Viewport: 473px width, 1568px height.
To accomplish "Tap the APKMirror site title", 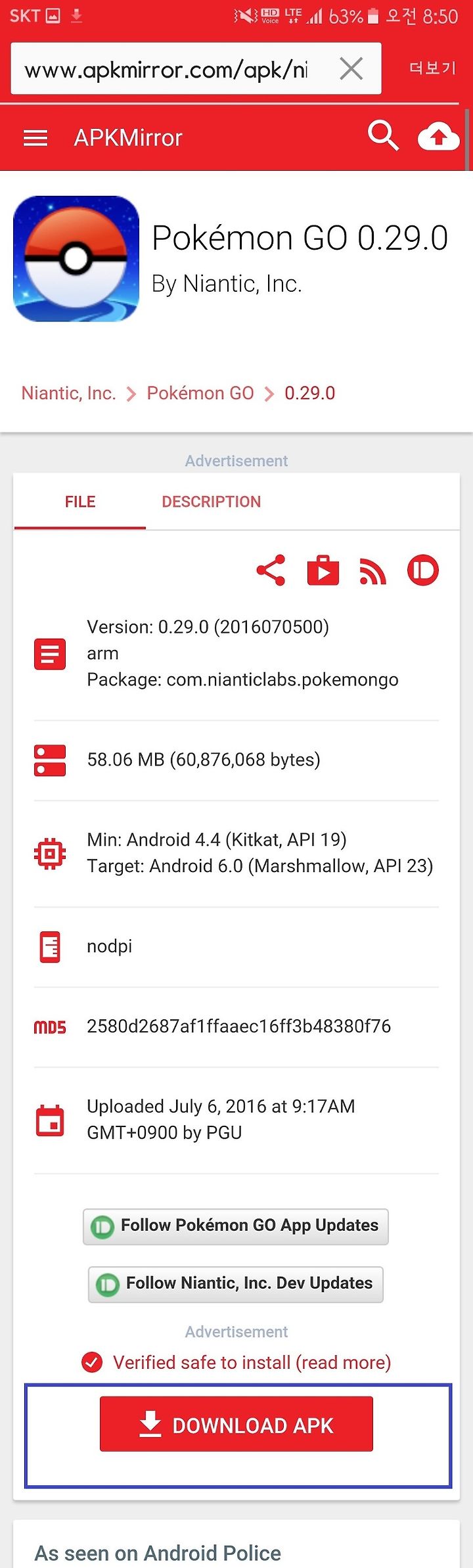I will (128, 138).
